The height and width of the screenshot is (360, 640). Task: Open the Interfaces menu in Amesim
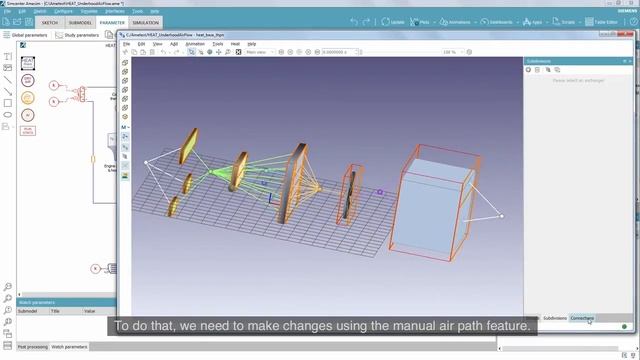pos(115,11)
